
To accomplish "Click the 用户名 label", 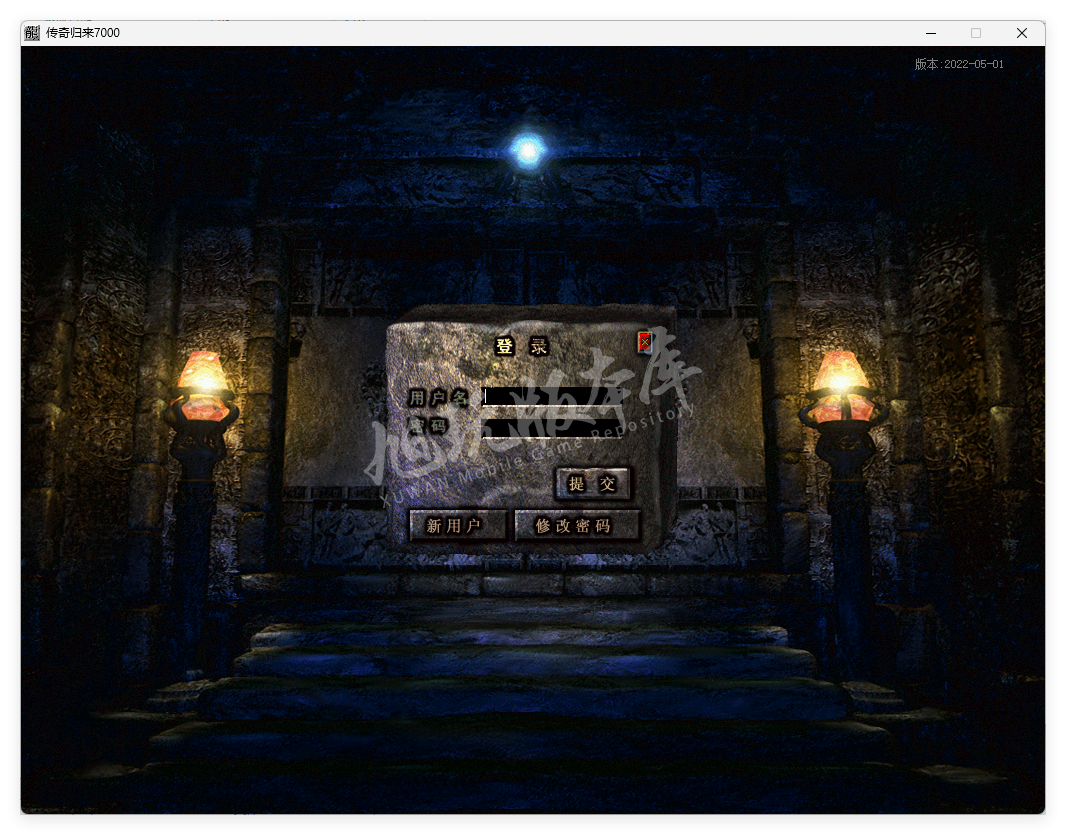I will click(x=438, y=397).
